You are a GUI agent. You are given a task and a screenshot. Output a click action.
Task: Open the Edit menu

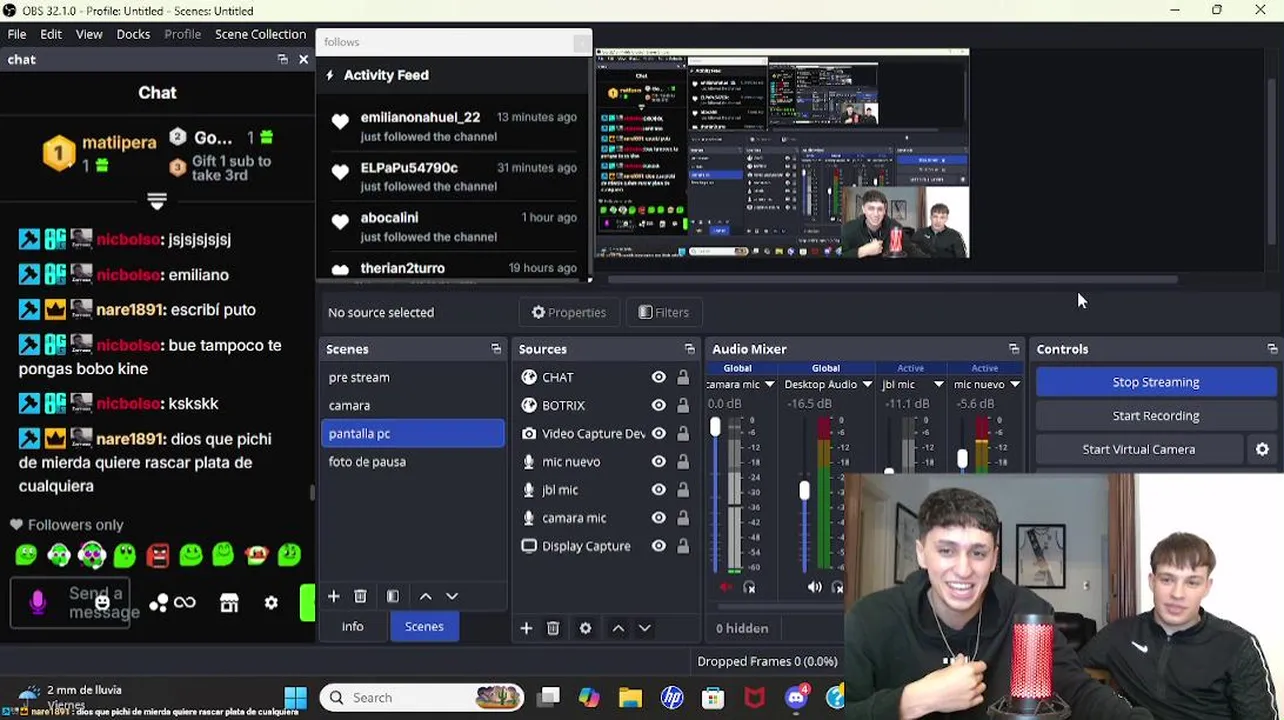pyautogui.click(x=51, y=34)
